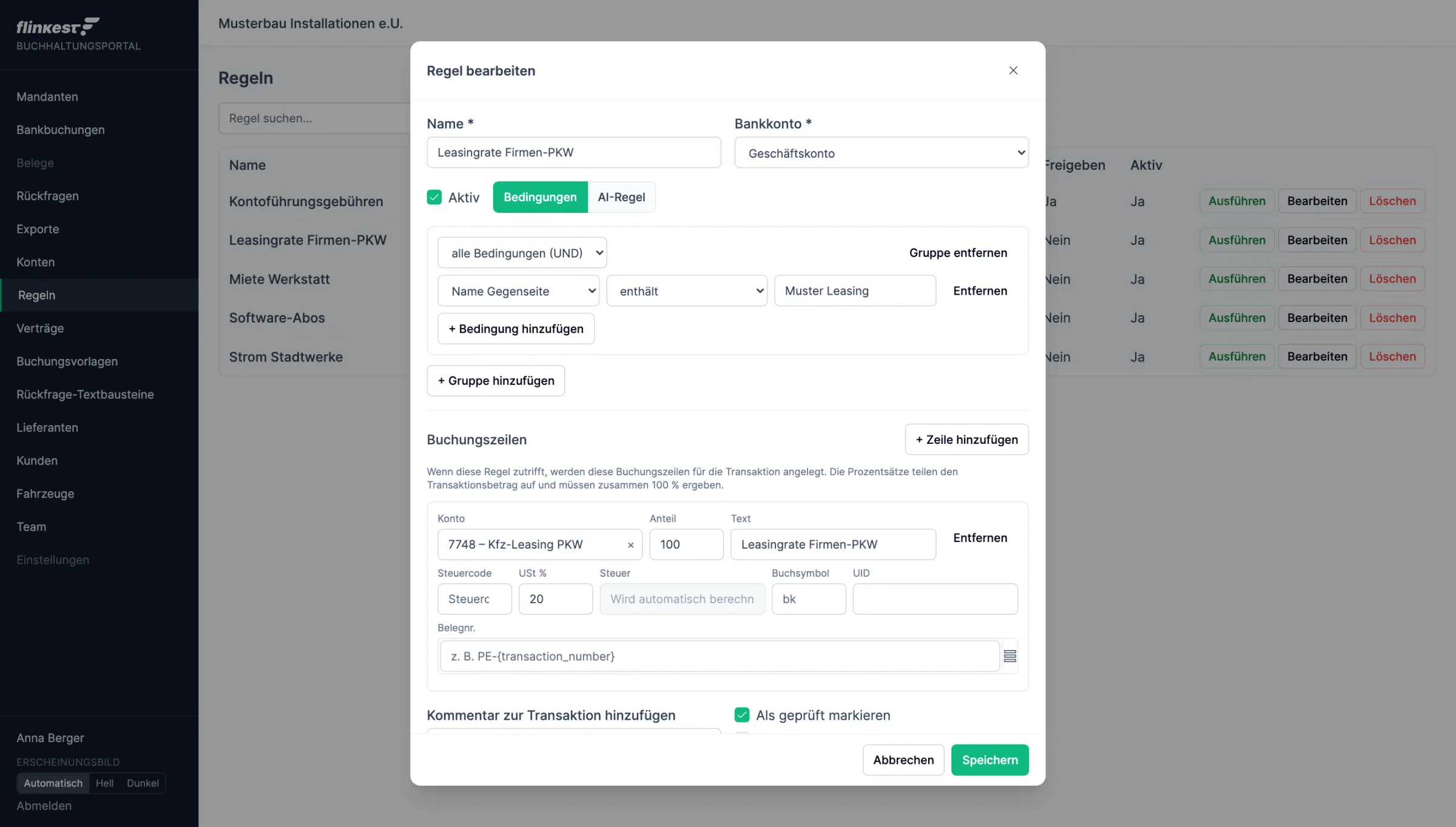Open Mandanten in the sidebar
This screenshot has height=827, width=1456.
(x=47, y=96)
